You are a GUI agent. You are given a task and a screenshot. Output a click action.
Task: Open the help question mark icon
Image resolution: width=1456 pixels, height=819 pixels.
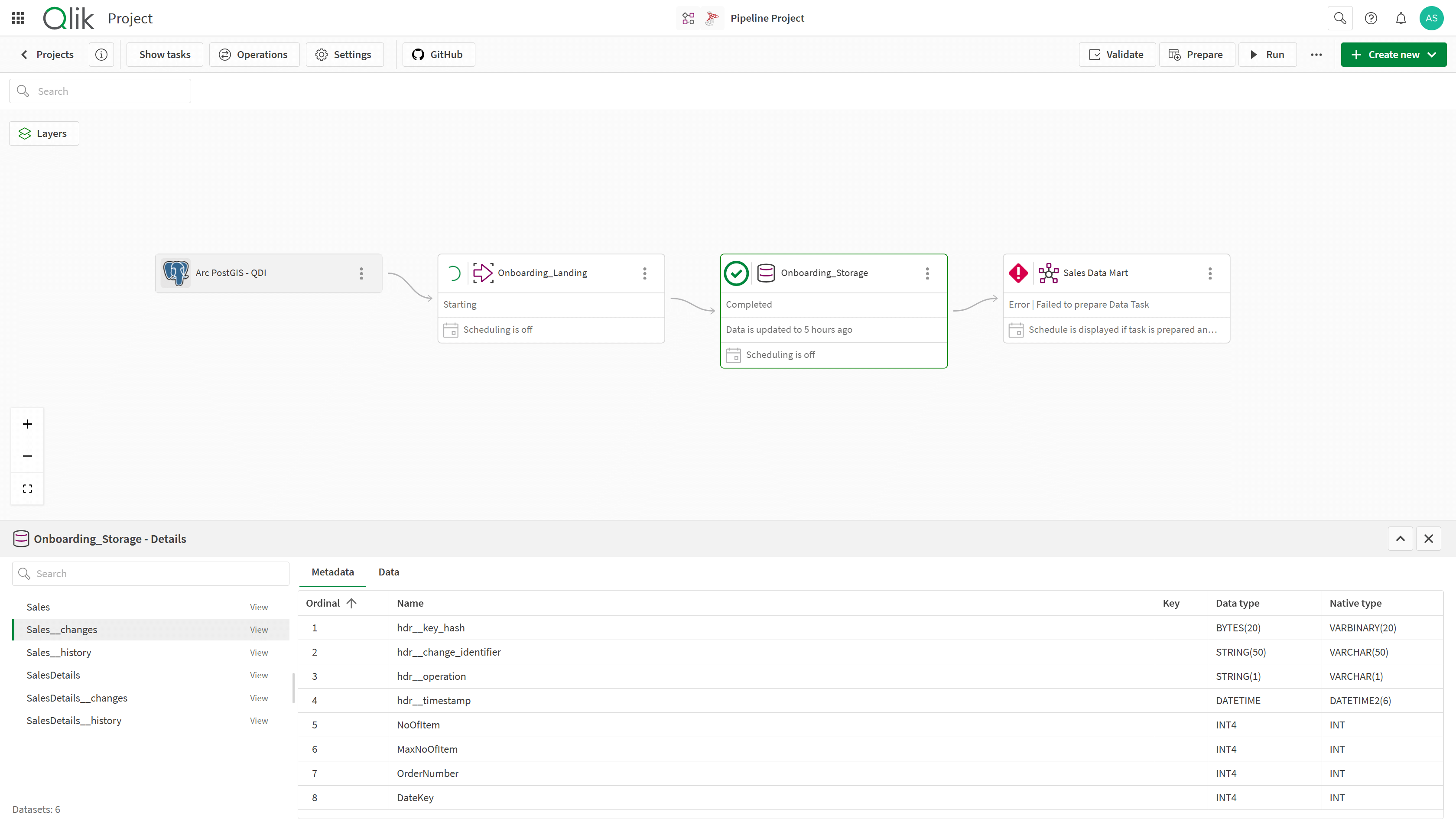pos(1371,18)
